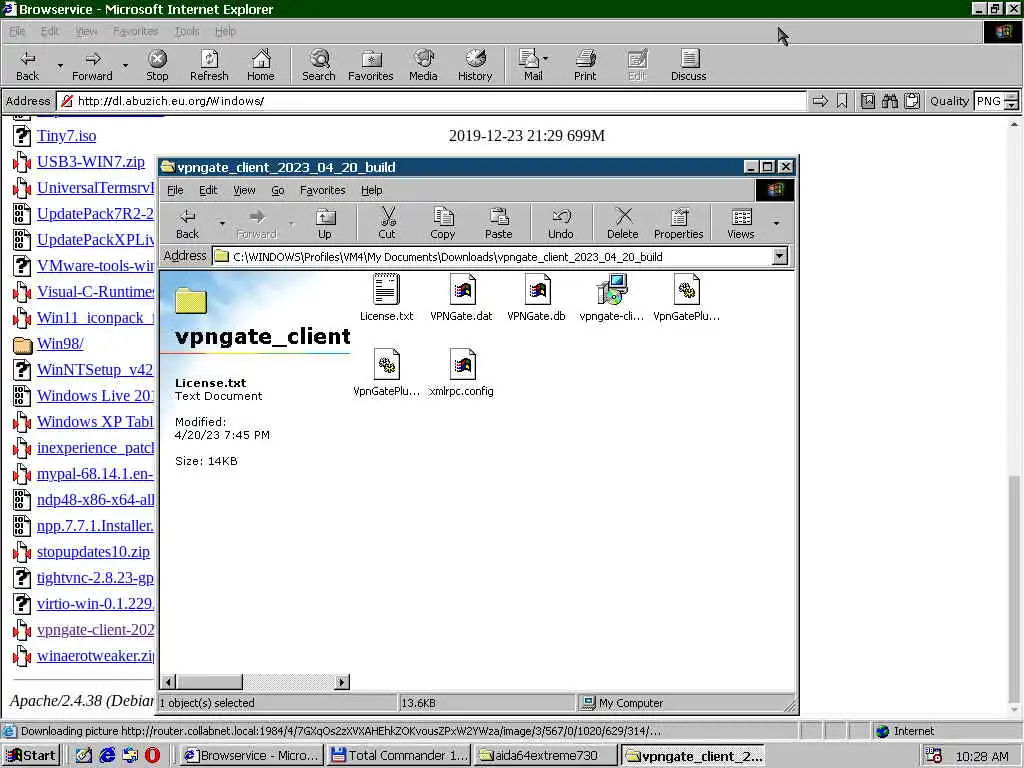This screenshot has height=768, width=1024.
Task: Click the Internet Explorer address field
Action: tap(431, 101)
